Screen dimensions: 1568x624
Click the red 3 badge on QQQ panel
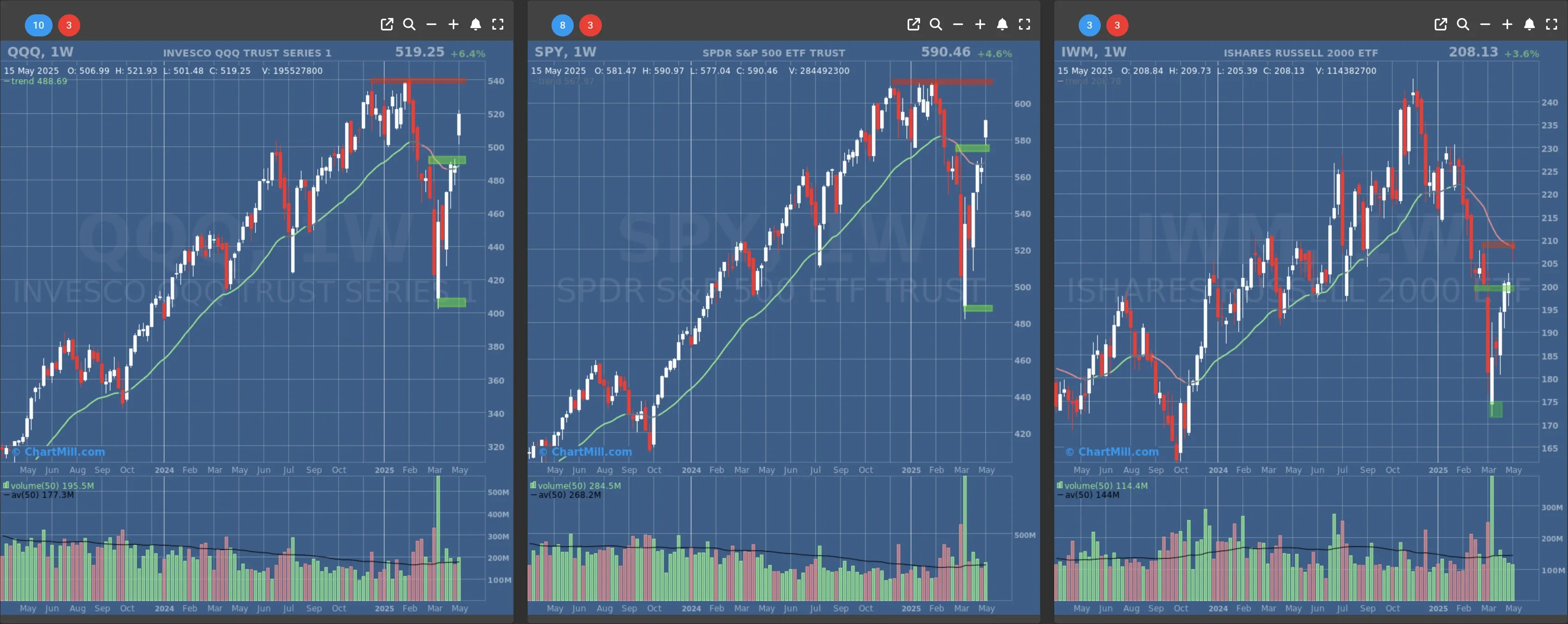(69, 25)
